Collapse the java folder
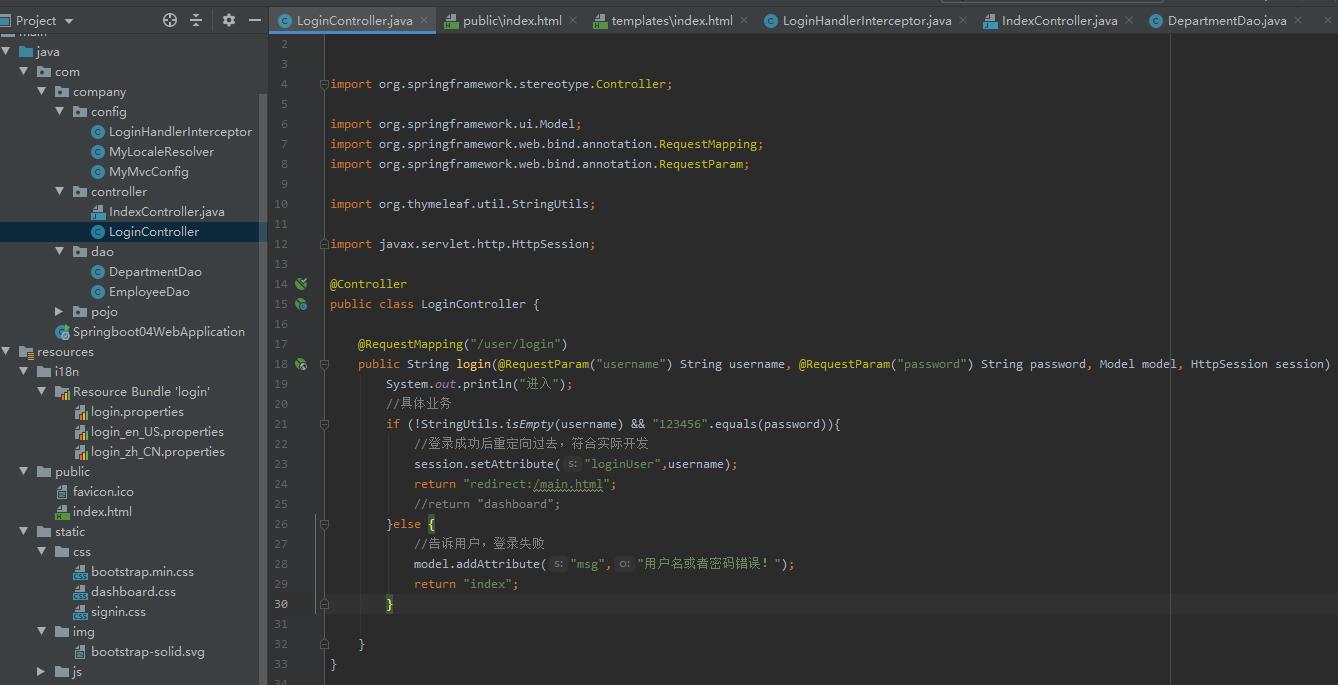 click(7, 52)
